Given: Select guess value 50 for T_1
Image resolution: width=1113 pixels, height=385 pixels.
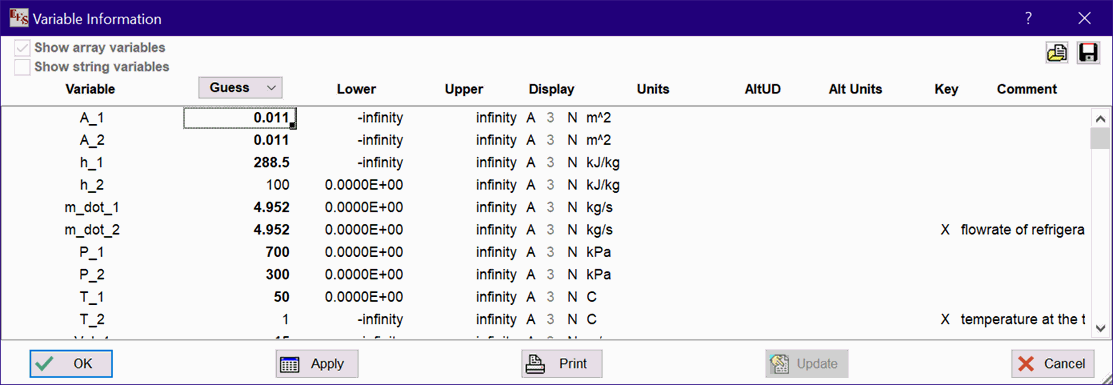Looking at the screenshot, I should [281, 297].
